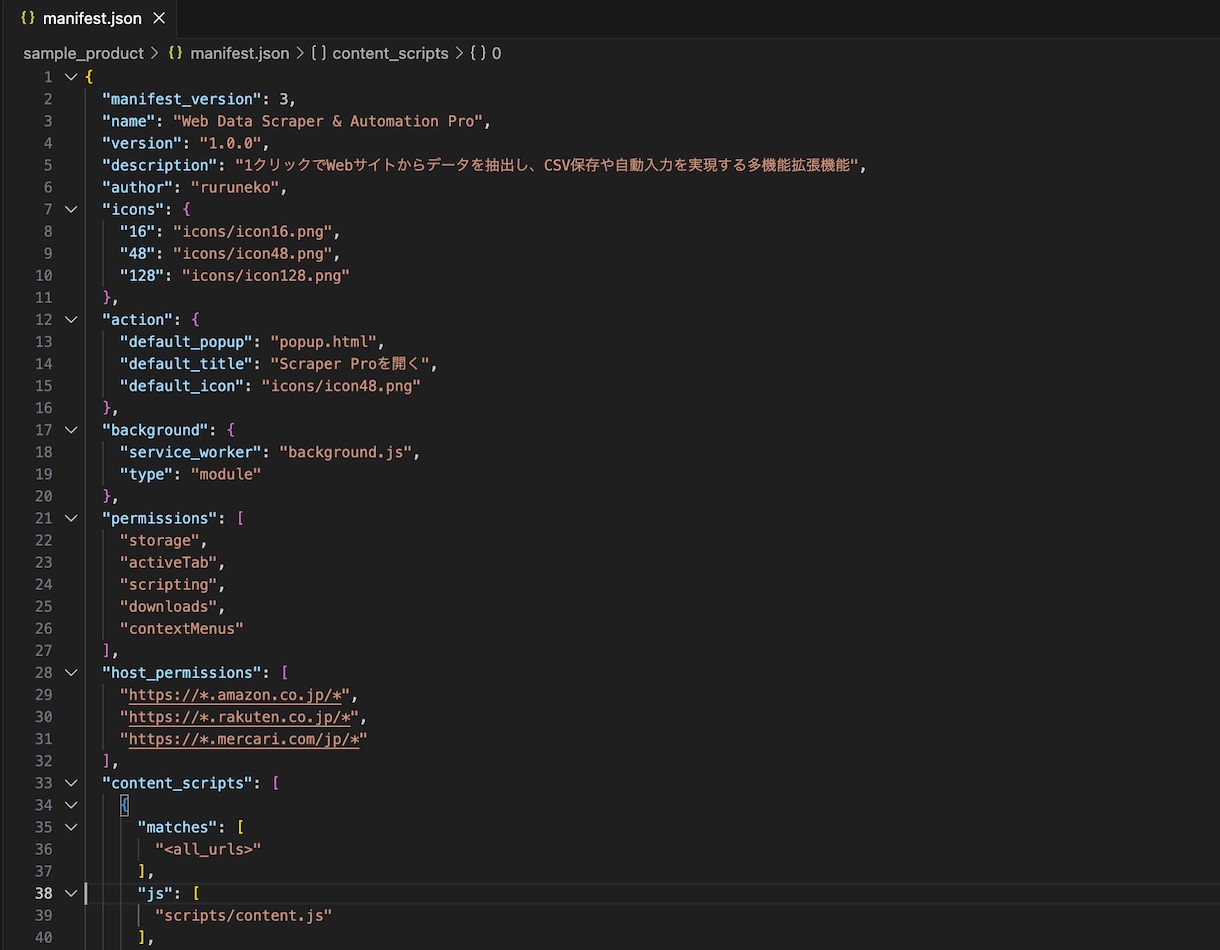Open manifest.json in the breadcrumb path
The image size is (1220, 950).
click(x=229, y=53)
